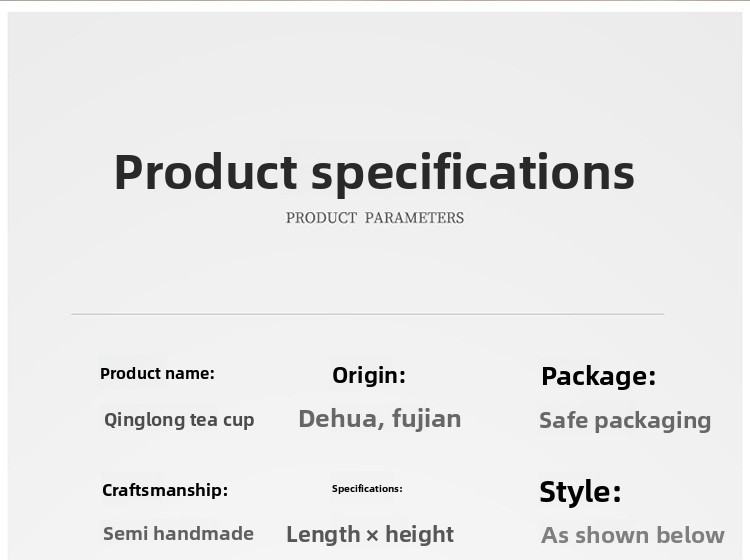Click the "As shown below" value
This screenshot has height=560, width=750.
pyautogui.click(x=633, y=535)
